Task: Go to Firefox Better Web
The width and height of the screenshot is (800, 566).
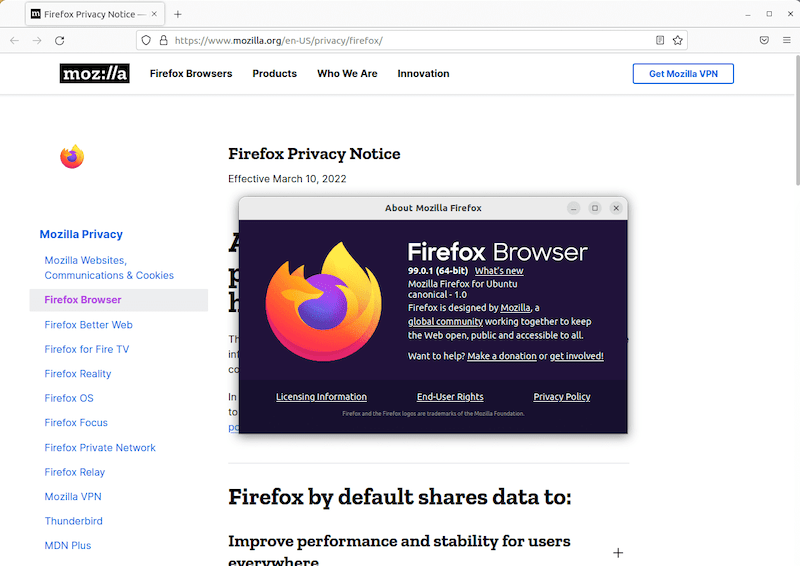Action: coord(88,325)
